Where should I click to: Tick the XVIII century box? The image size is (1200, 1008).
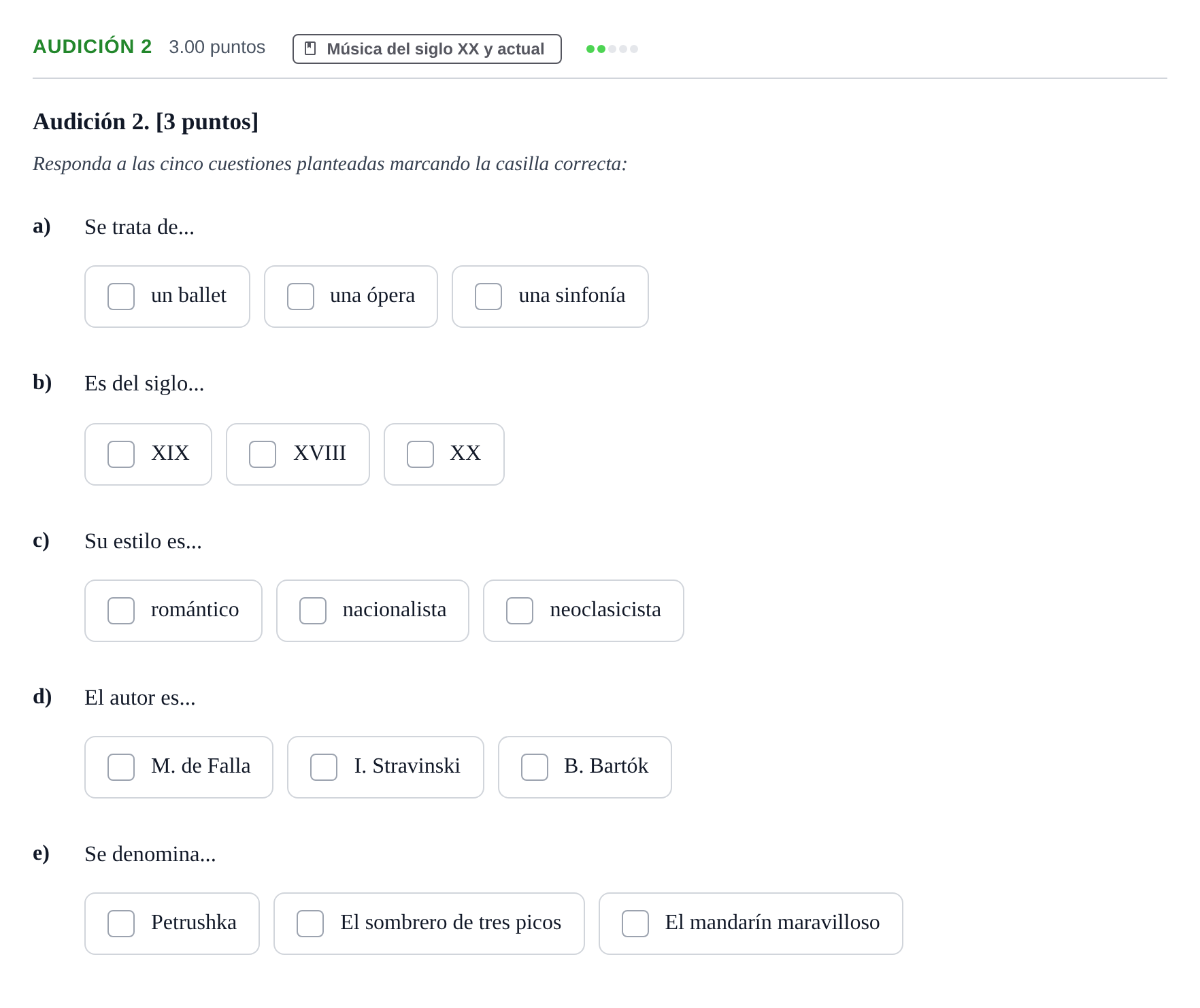click(x=263, y=454)
